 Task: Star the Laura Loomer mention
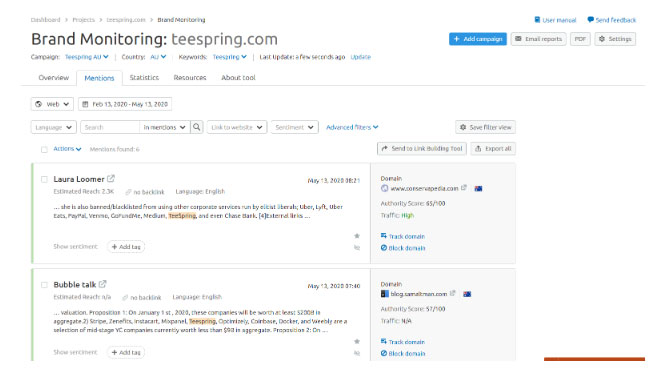point(357,236)
